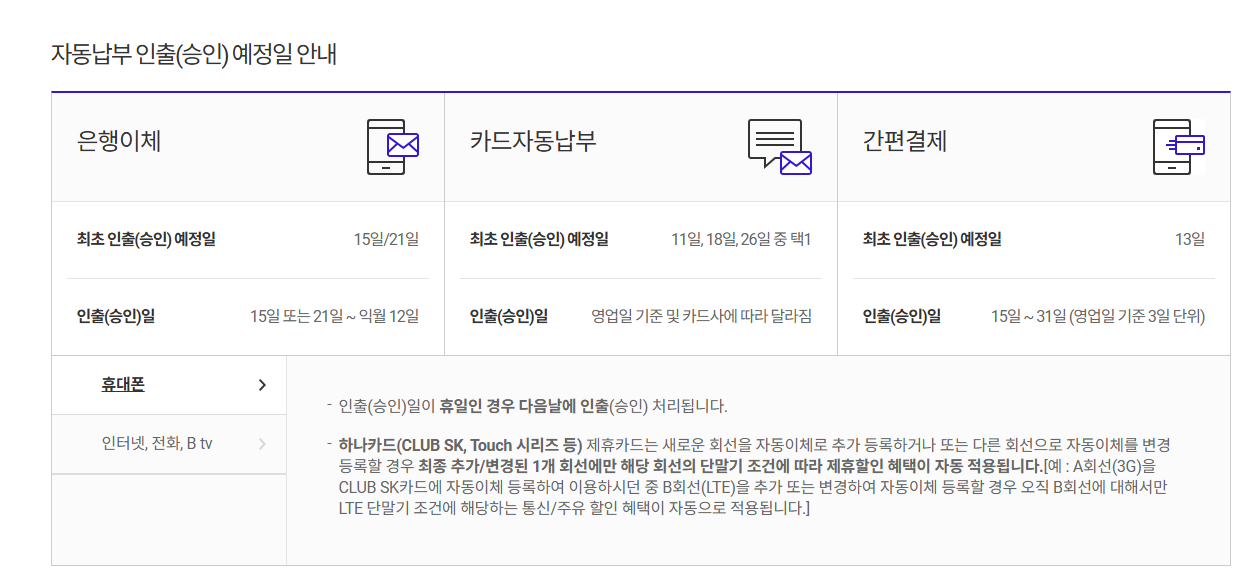
Task: Click chevron arrow next to 인터넷, 전화, B tv
Action: (262, 444)
